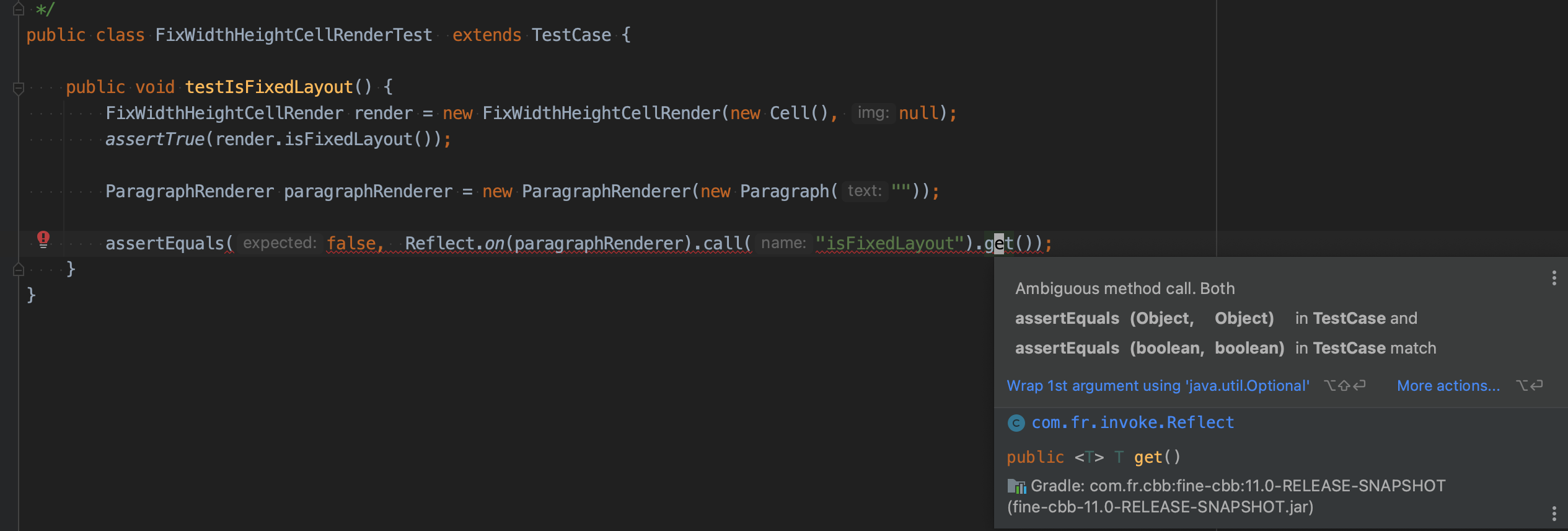The width and height of the screenshot is (1568, 531).
Task: Open the documentation popup's bottom three-dot menu
Action: tap(1554, 514)
